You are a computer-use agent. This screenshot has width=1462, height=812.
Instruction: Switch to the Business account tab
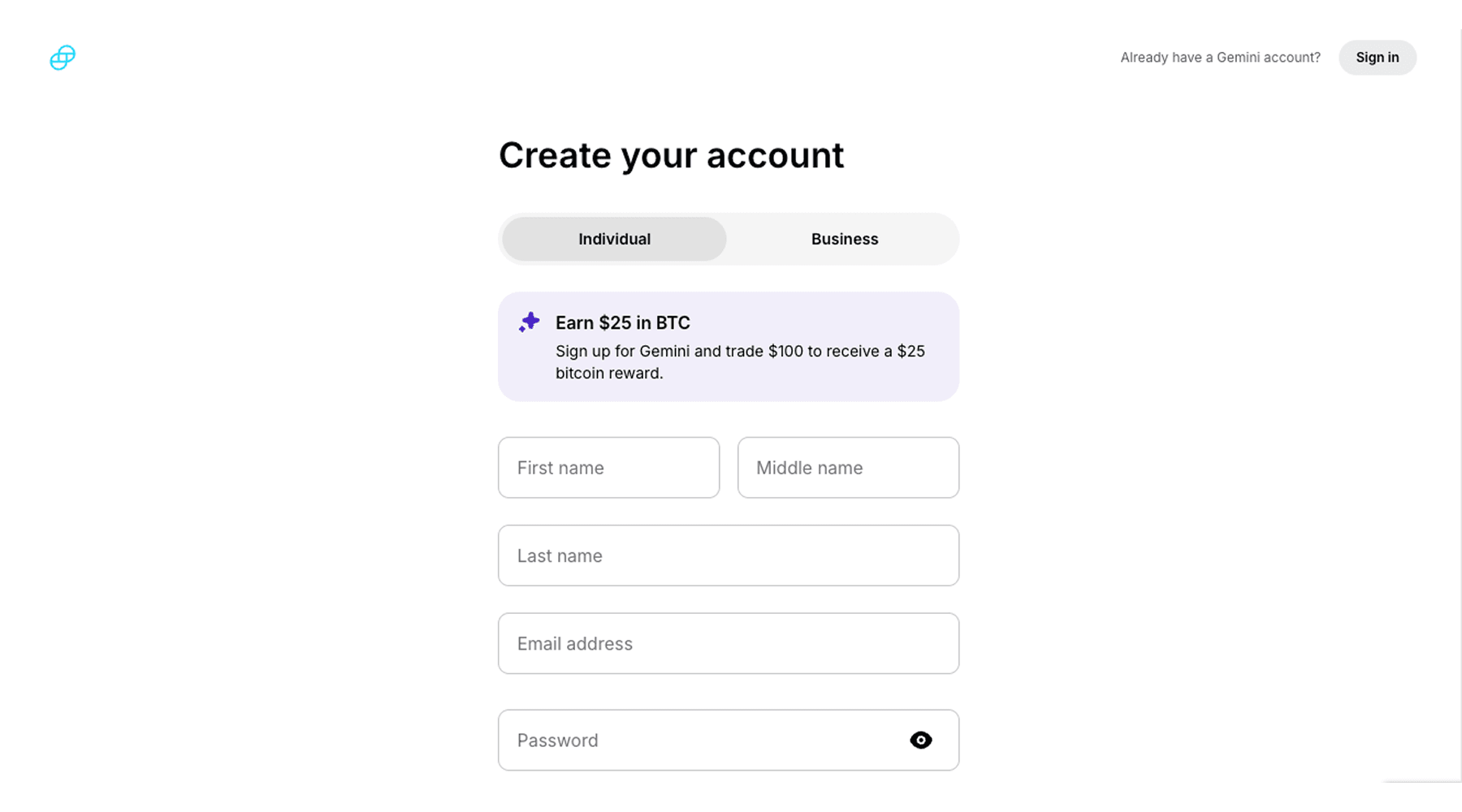click(x=844, y=239)
